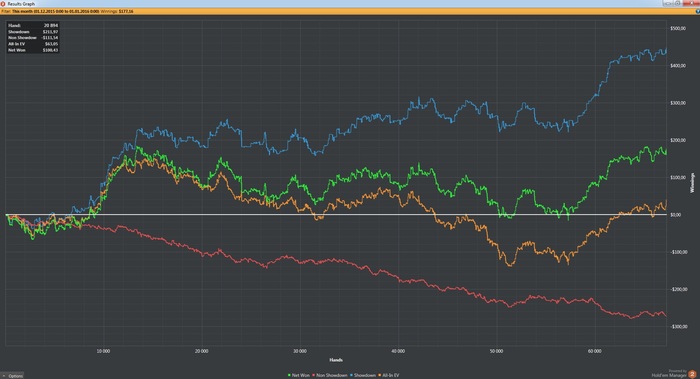Click the Hand count in stats box
Image resolution: width=700 pixels, height=379 pixels.
[50, 25]
